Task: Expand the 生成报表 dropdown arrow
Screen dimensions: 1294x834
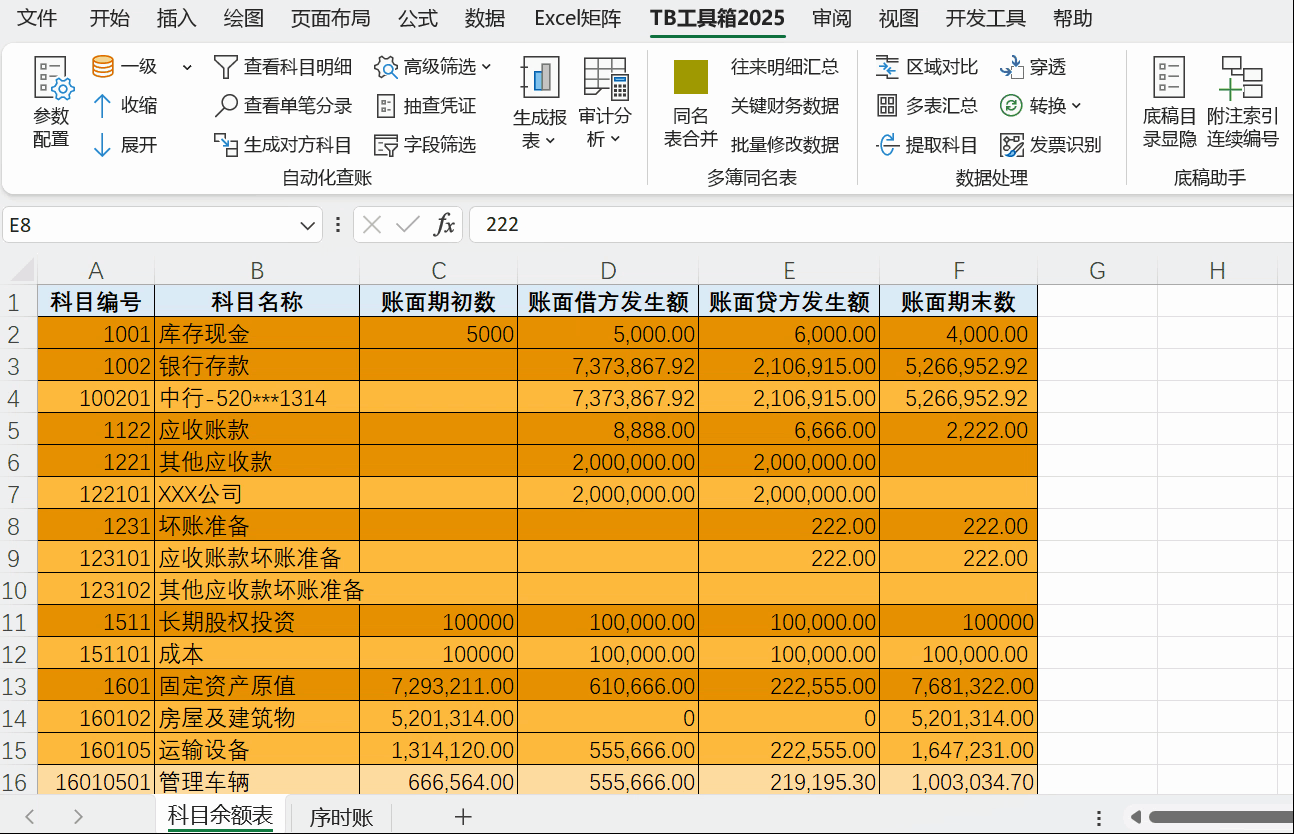Action: tap(550, 141)
